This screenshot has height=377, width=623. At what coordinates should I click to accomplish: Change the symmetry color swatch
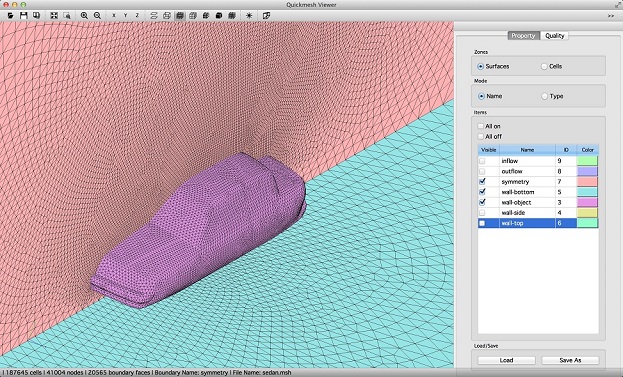[x=587, y=182]
